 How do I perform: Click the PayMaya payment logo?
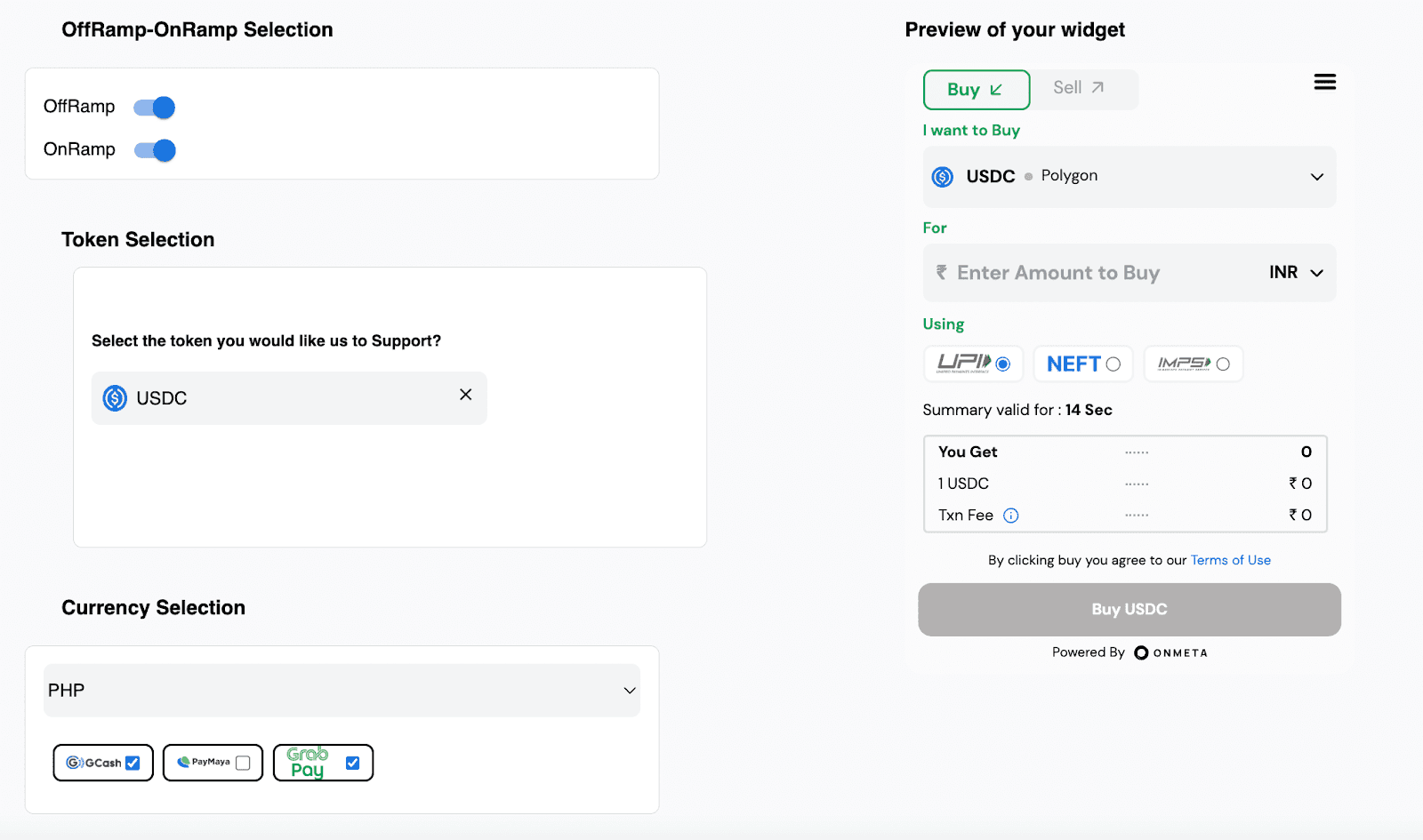204,763
